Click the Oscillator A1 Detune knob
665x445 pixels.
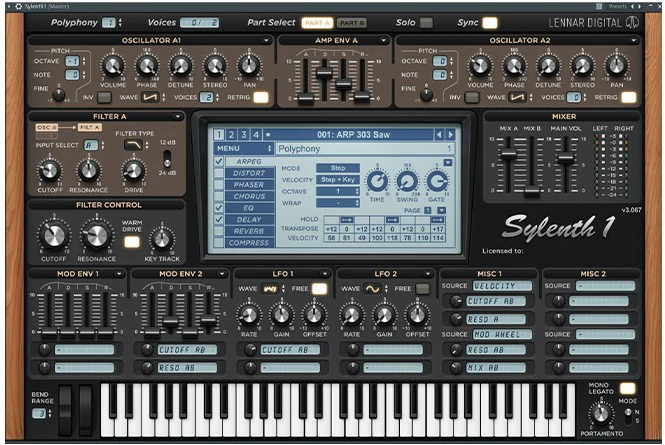tap(180, 66)
